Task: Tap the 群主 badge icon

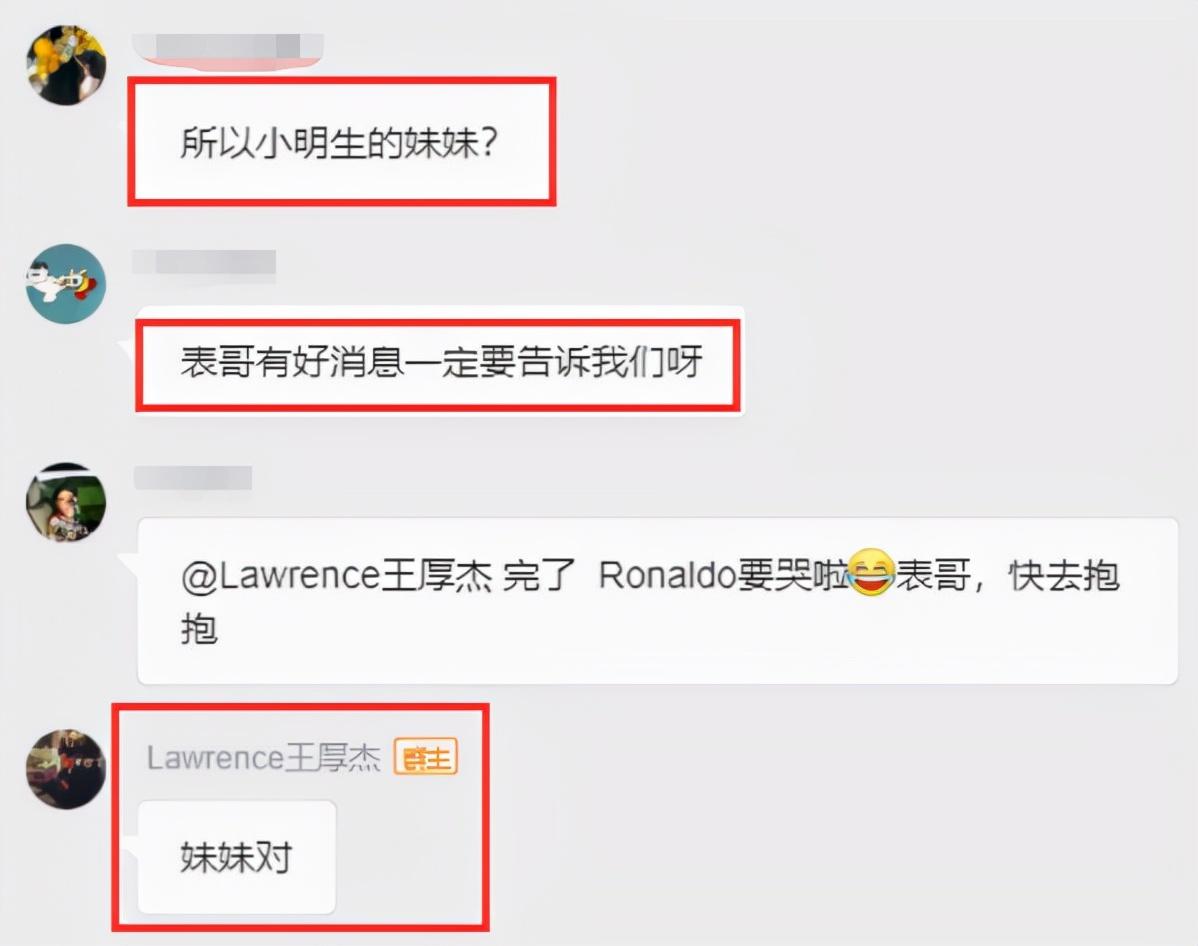Action: [x=426, y=757]
